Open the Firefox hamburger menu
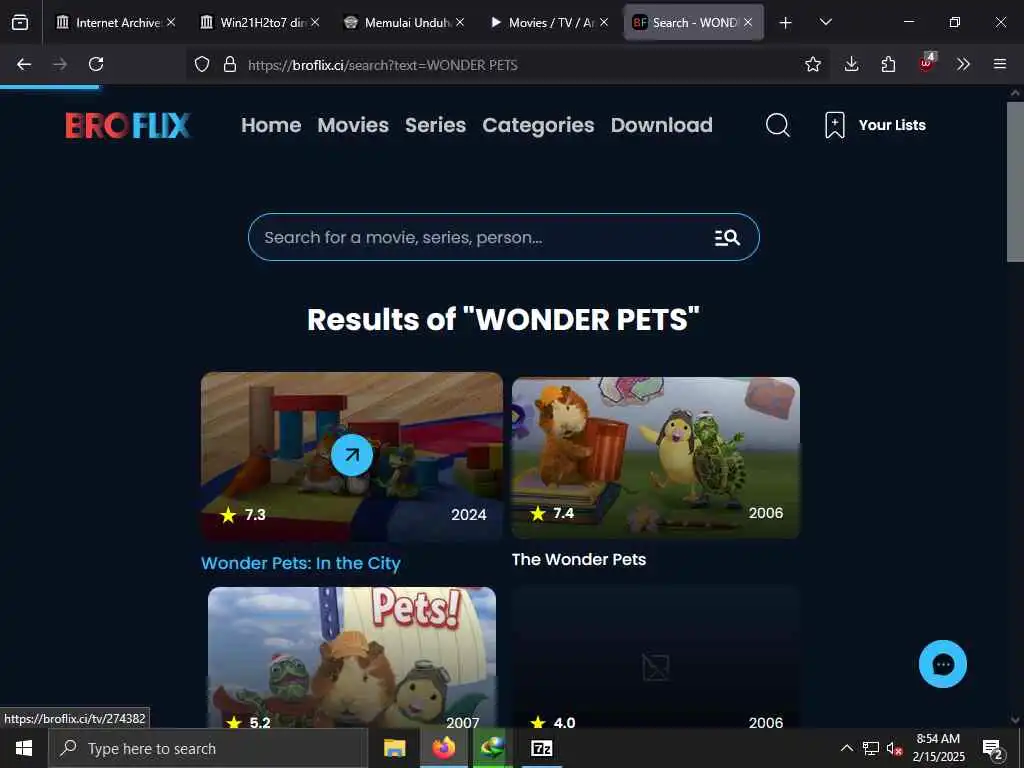Viewport: 1024px width, 768px height. point(1000,64)
